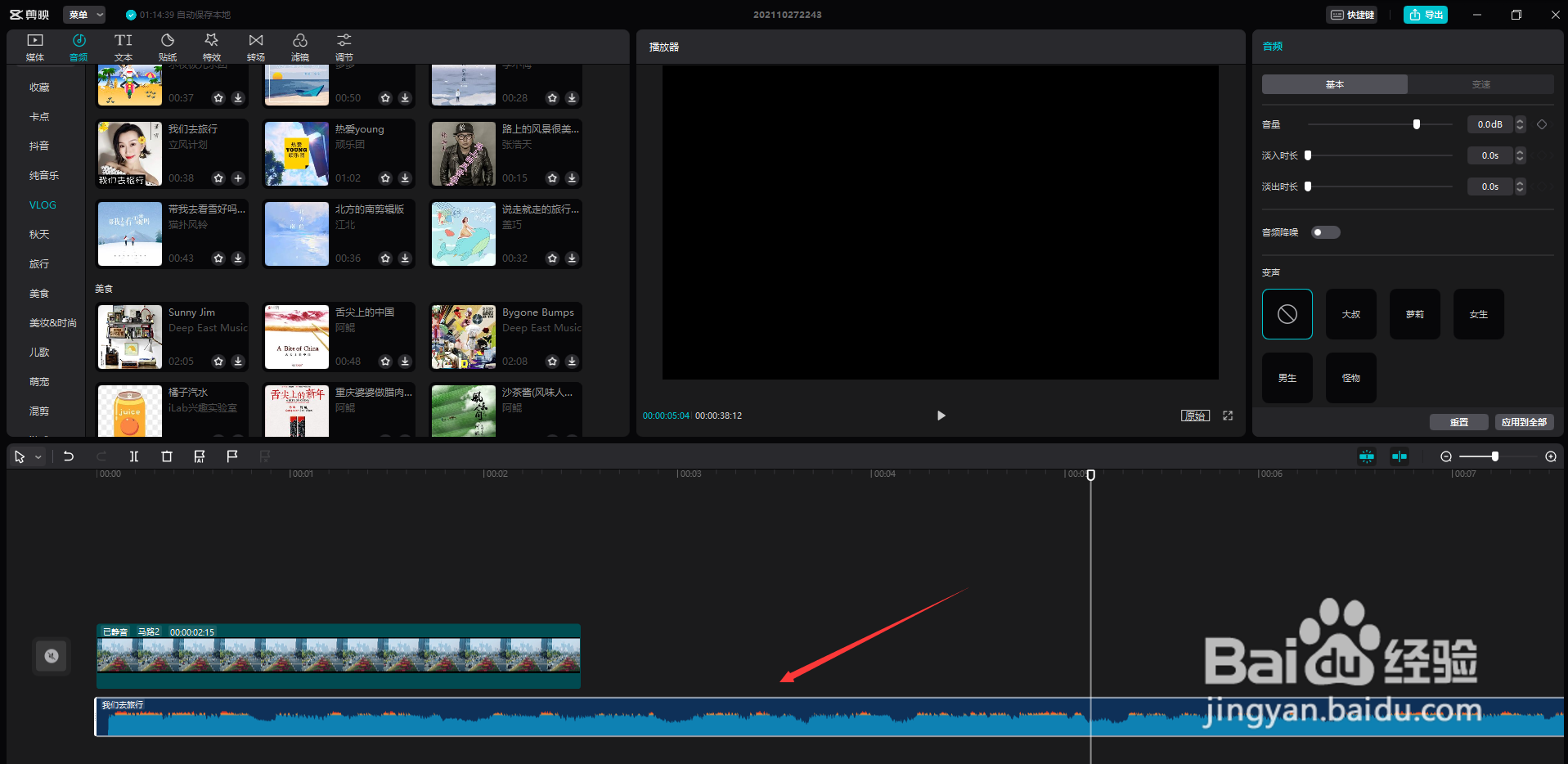Add 我们去旅行 track to timeline
Image resolution: width=1568 pixels, height=764 pixels.
[x=238, y=178]
